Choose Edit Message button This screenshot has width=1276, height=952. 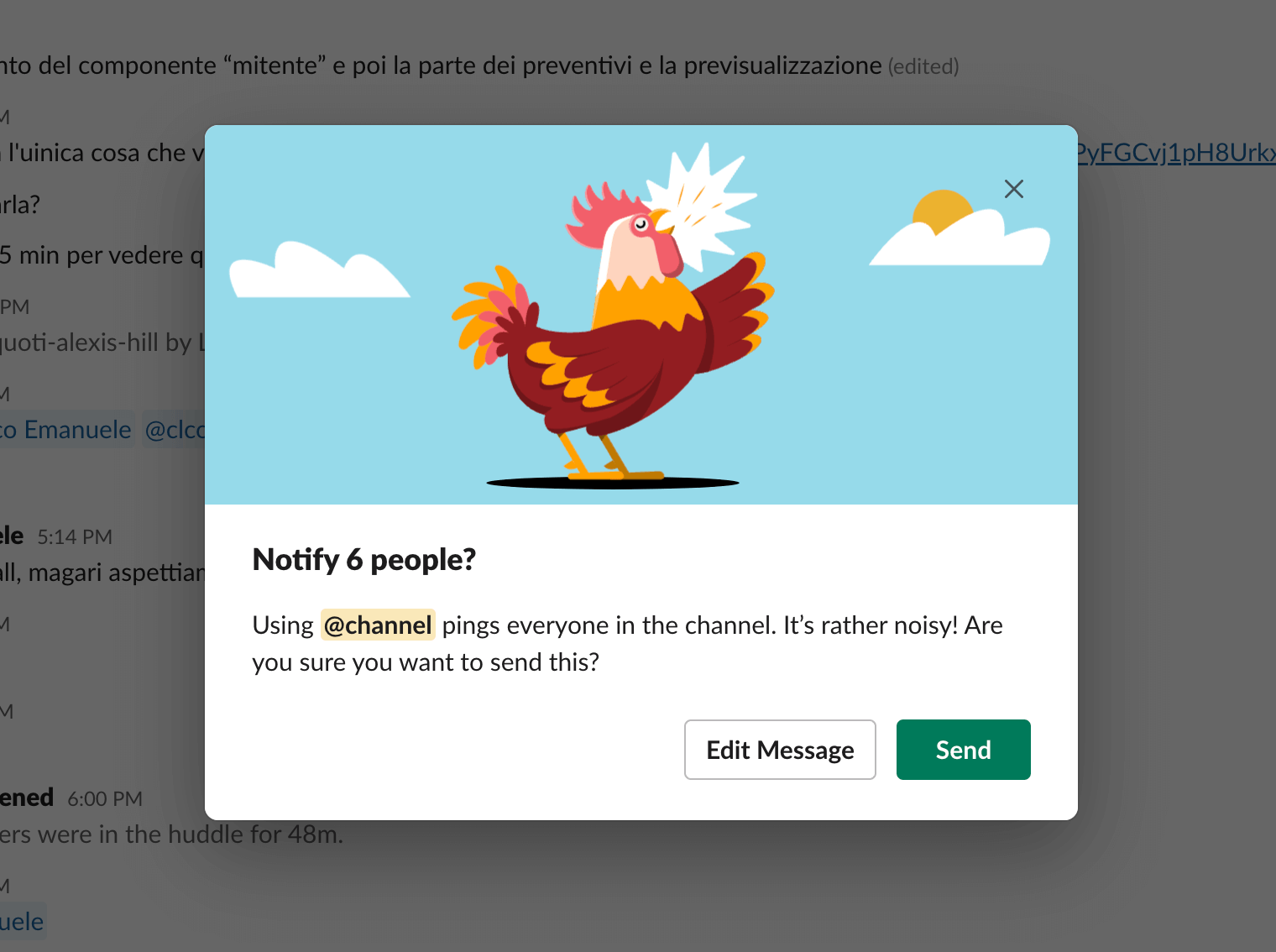pyautogui.click(x=780, y=750)
